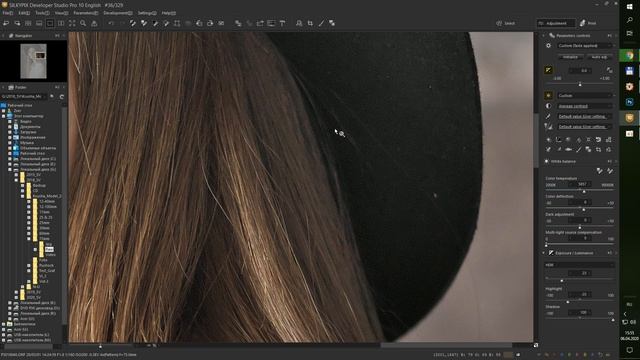Click the exposure bias icon

[548, 70]
